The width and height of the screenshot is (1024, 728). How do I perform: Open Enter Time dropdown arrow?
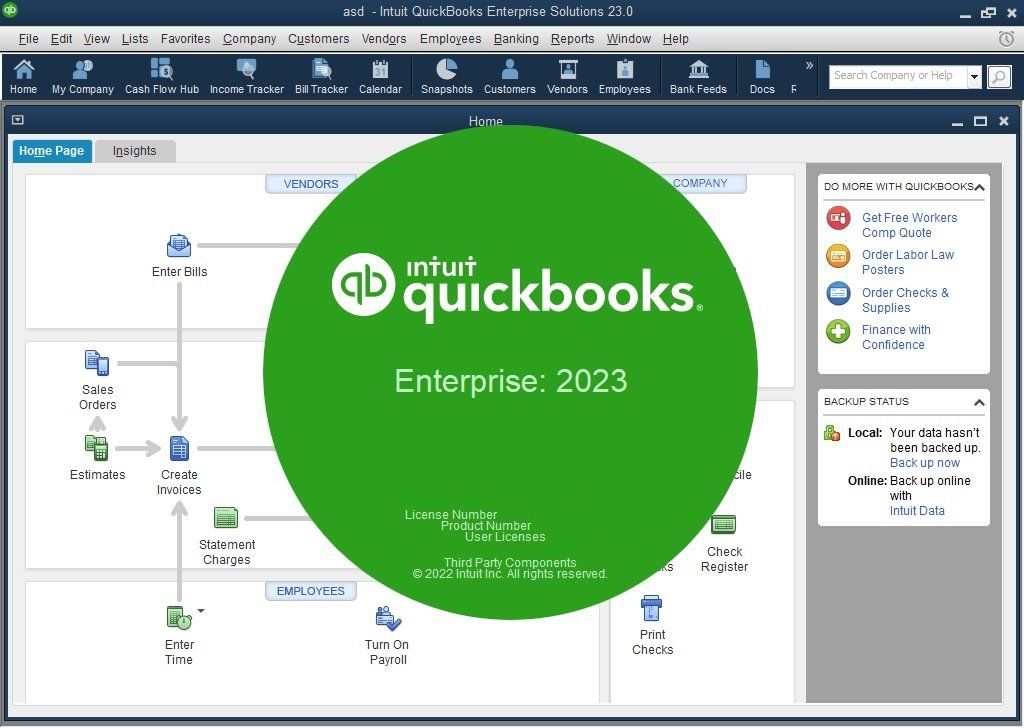tap(201, 610)
